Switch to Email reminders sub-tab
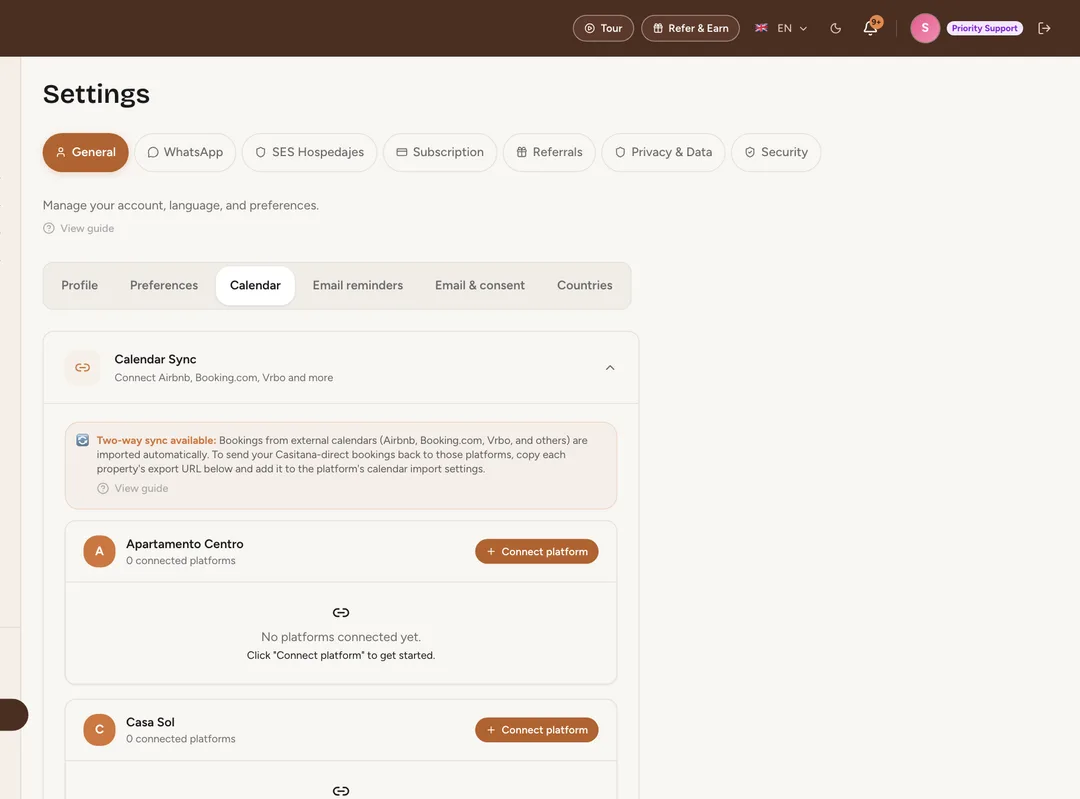Image resolution: width=1080 pixels, height=799 pixels. click(357, 286)
